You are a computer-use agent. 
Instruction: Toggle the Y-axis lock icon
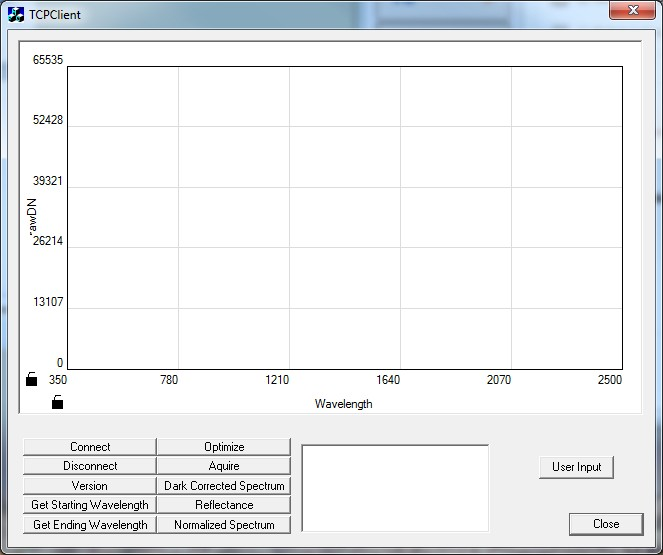click(31, 379)
